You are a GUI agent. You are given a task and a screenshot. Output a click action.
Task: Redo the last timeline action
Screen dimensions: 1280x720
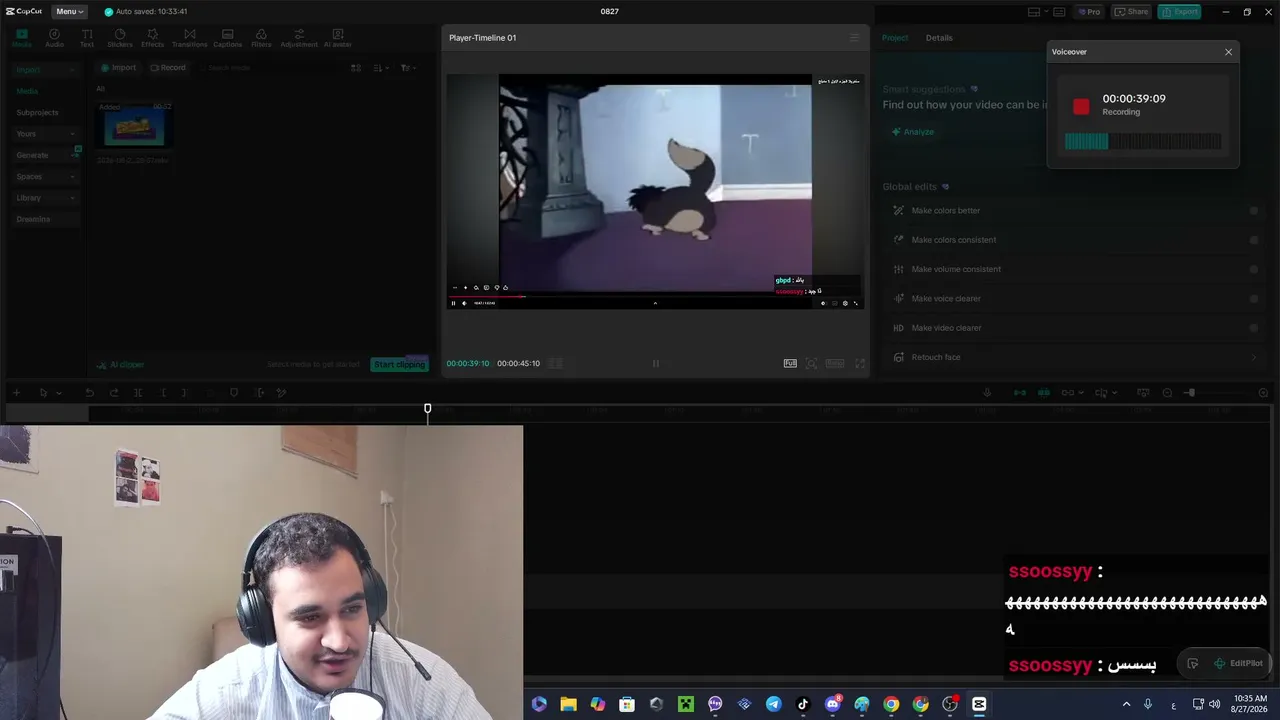[x=114, y=393]
